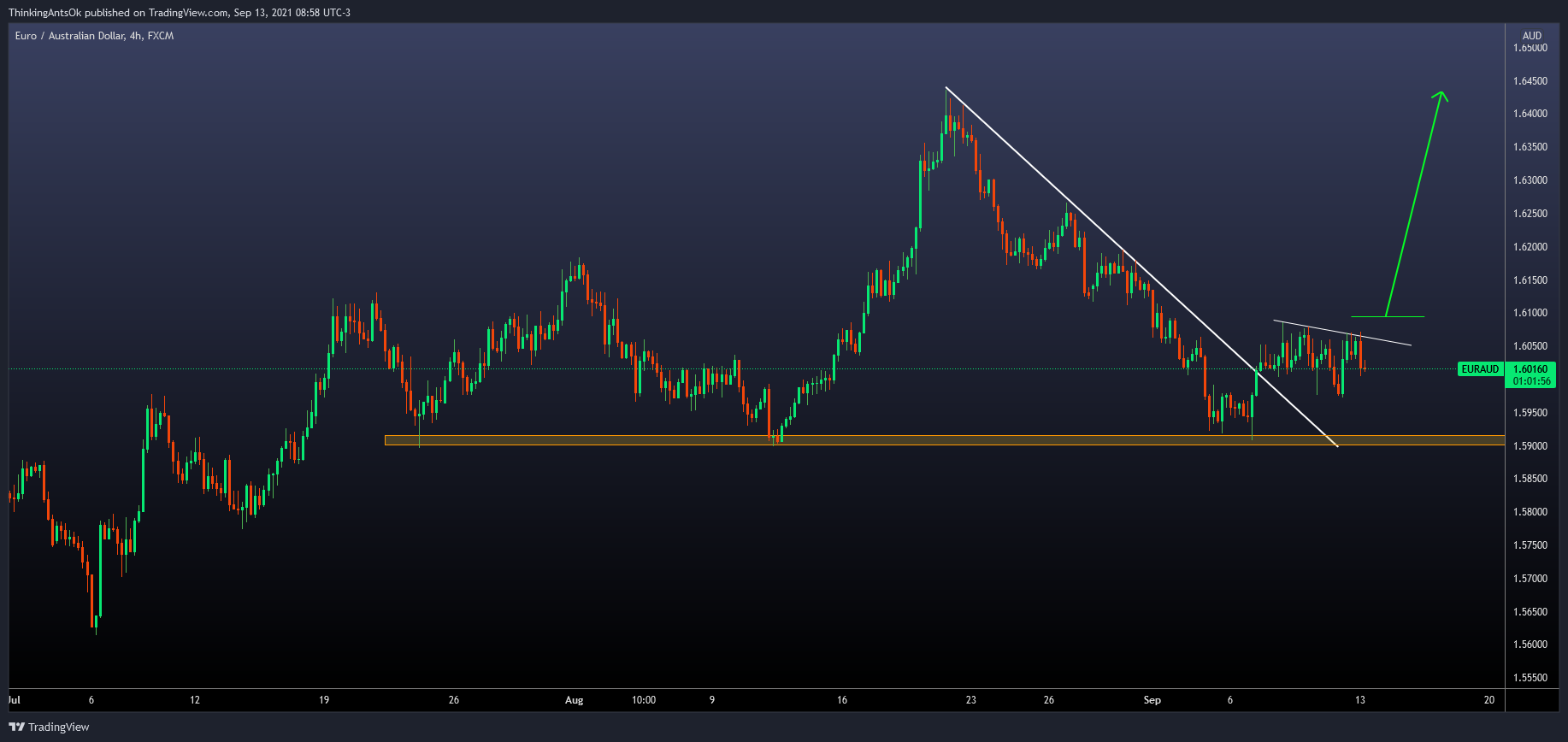This screenshot has height=742, width=1568.
Task: Click the 1.63000 price axis label
Action: [x=1530, y=180]
